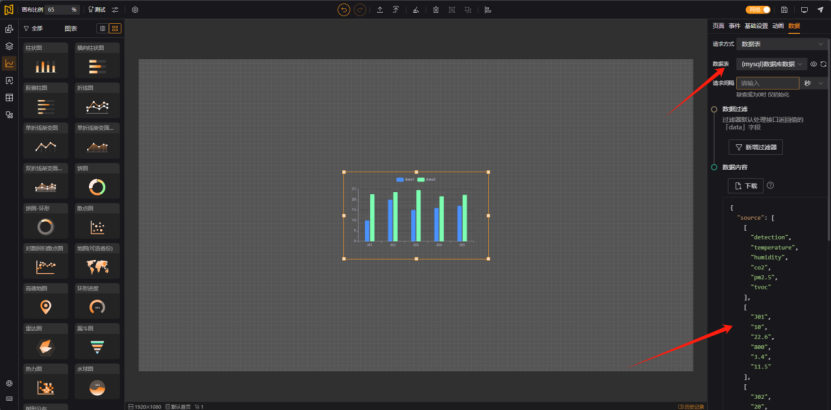Click the sliders adjustment icon beside 测试
The height and width of the screenshot is (410, 831).
(x=115, y=10)
